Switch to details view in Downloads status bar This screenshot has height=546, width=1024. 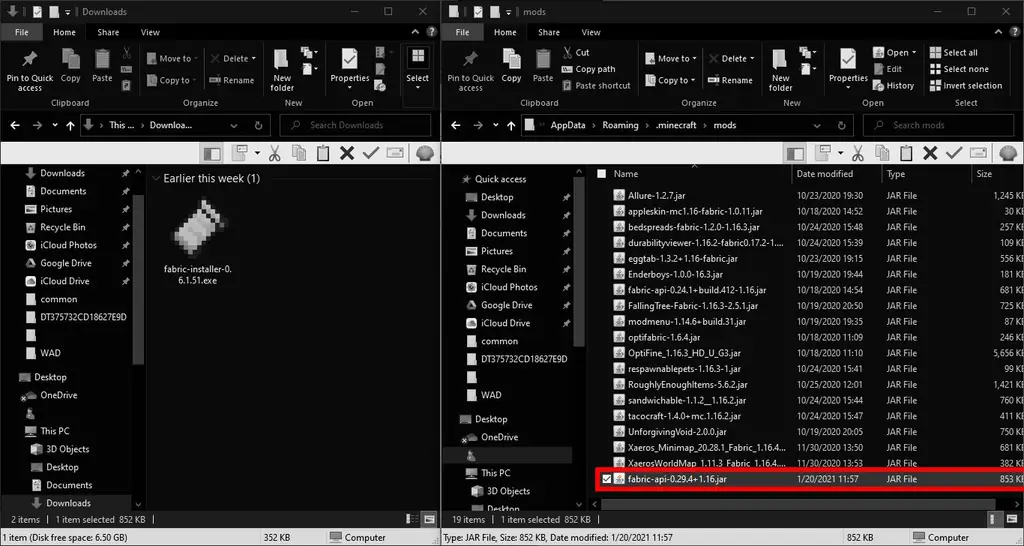tap(411, 519)
